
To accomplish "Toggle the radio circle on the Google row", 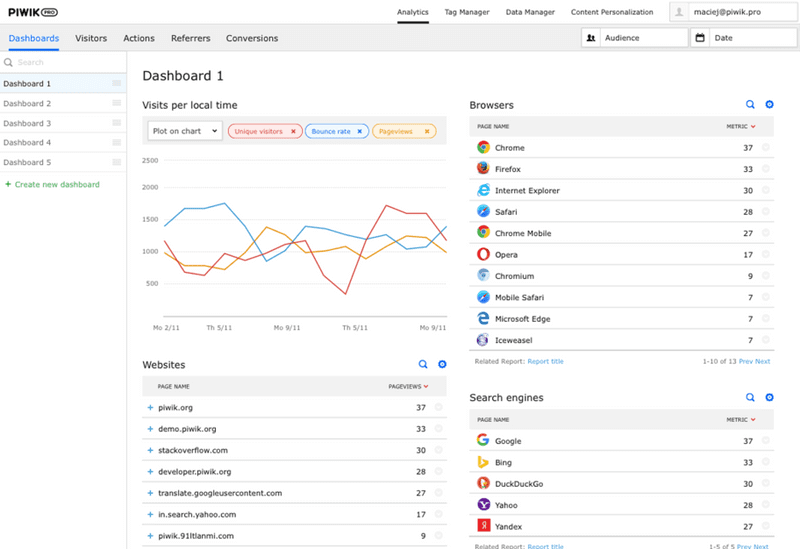I will tap(766, 441).
